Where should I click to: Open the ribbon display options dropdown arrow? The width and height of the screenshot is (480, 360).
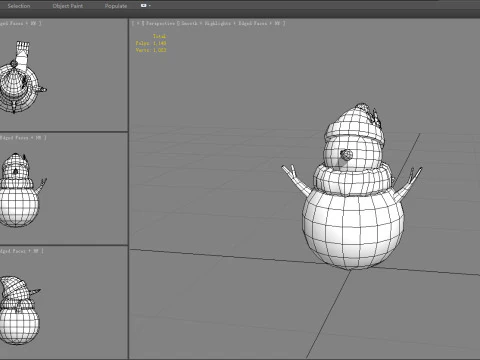150,6
